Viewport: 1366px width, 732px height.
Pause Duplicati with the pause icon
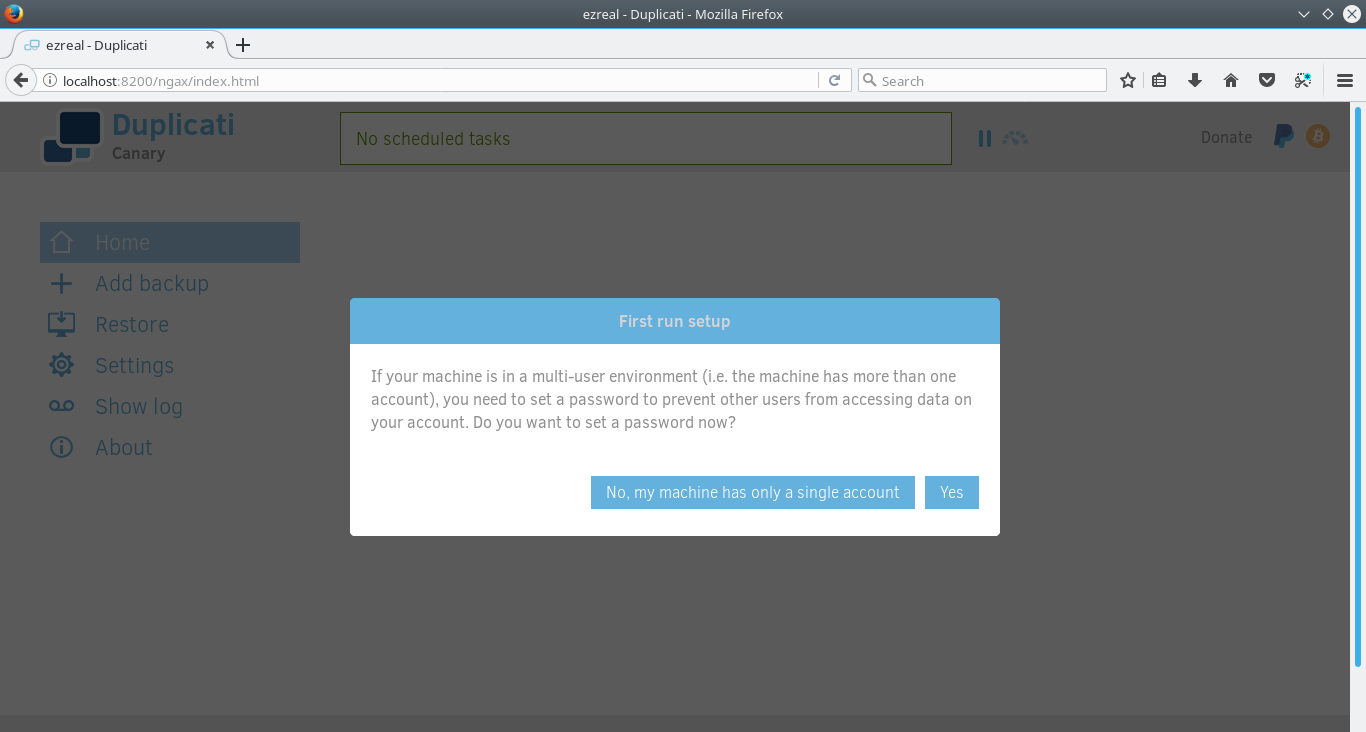coord(985,139)
